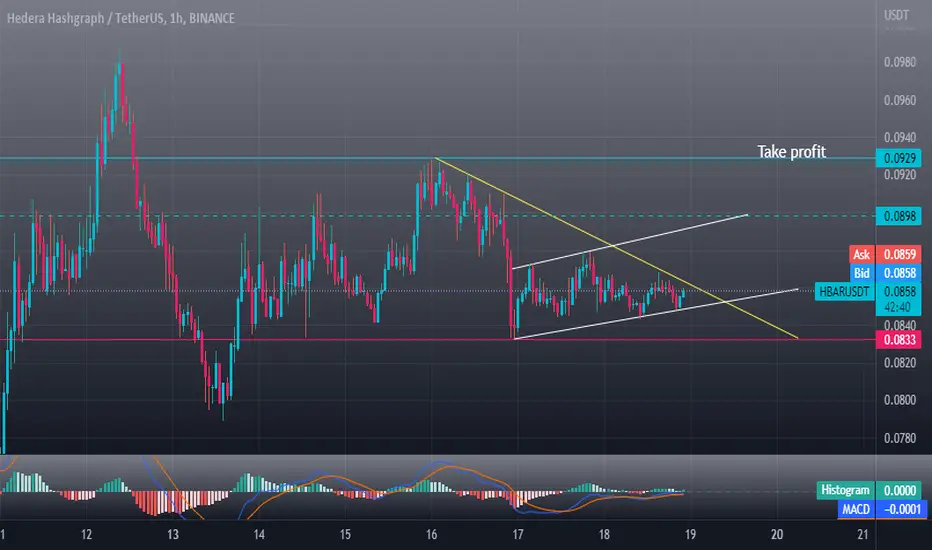Click date 20 on time axis
The width and height of the screenshot is (932, 550).
(x=777, y=534)
